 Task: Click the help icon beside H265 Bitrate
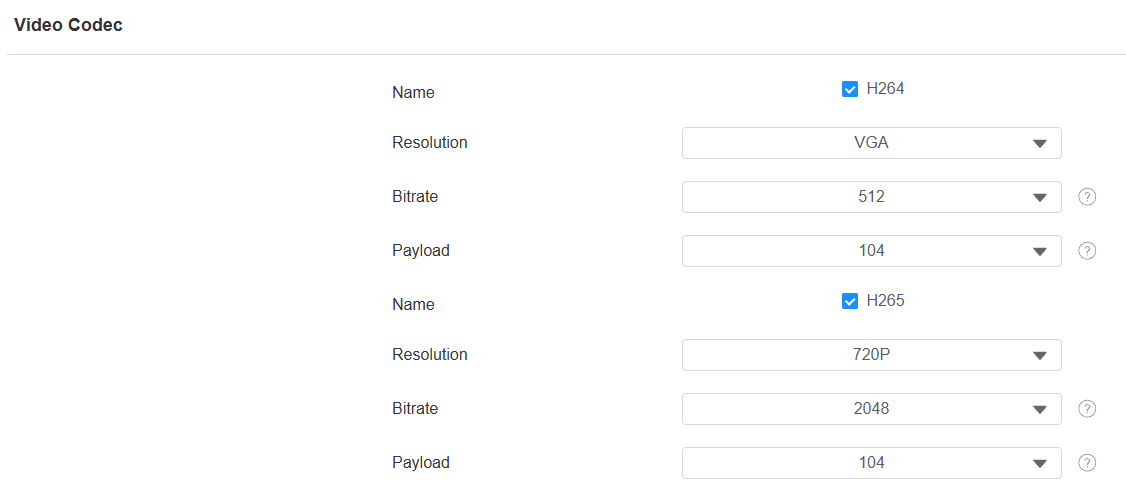point(1087,409)
